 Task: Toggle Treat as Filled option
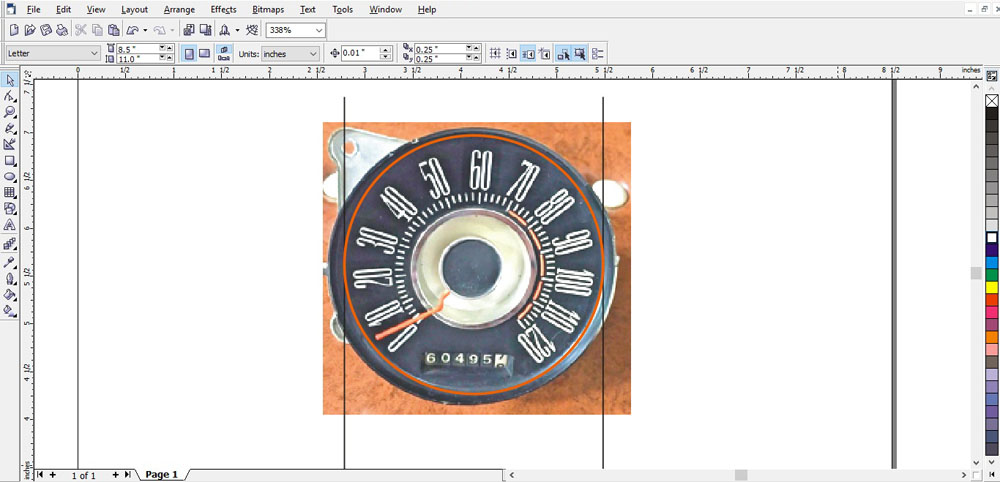[580, 54]
